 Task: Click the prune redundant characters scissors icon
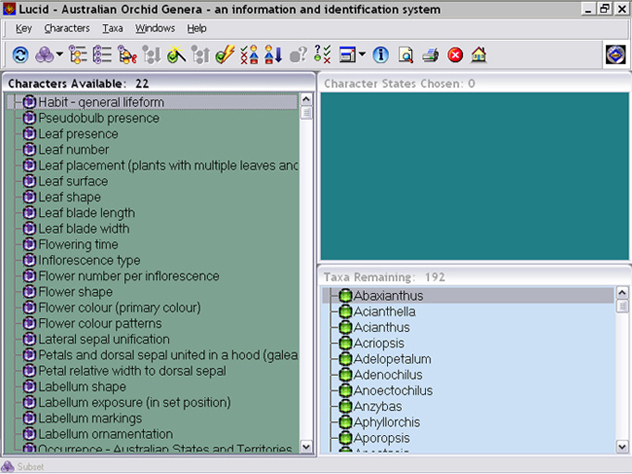tap(127, 55)
